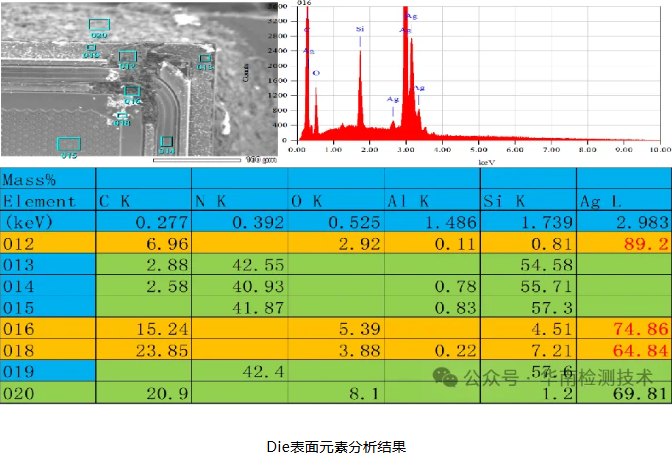
Task: Click the 1.486 keV energy cell
Action: pos(432,222)
